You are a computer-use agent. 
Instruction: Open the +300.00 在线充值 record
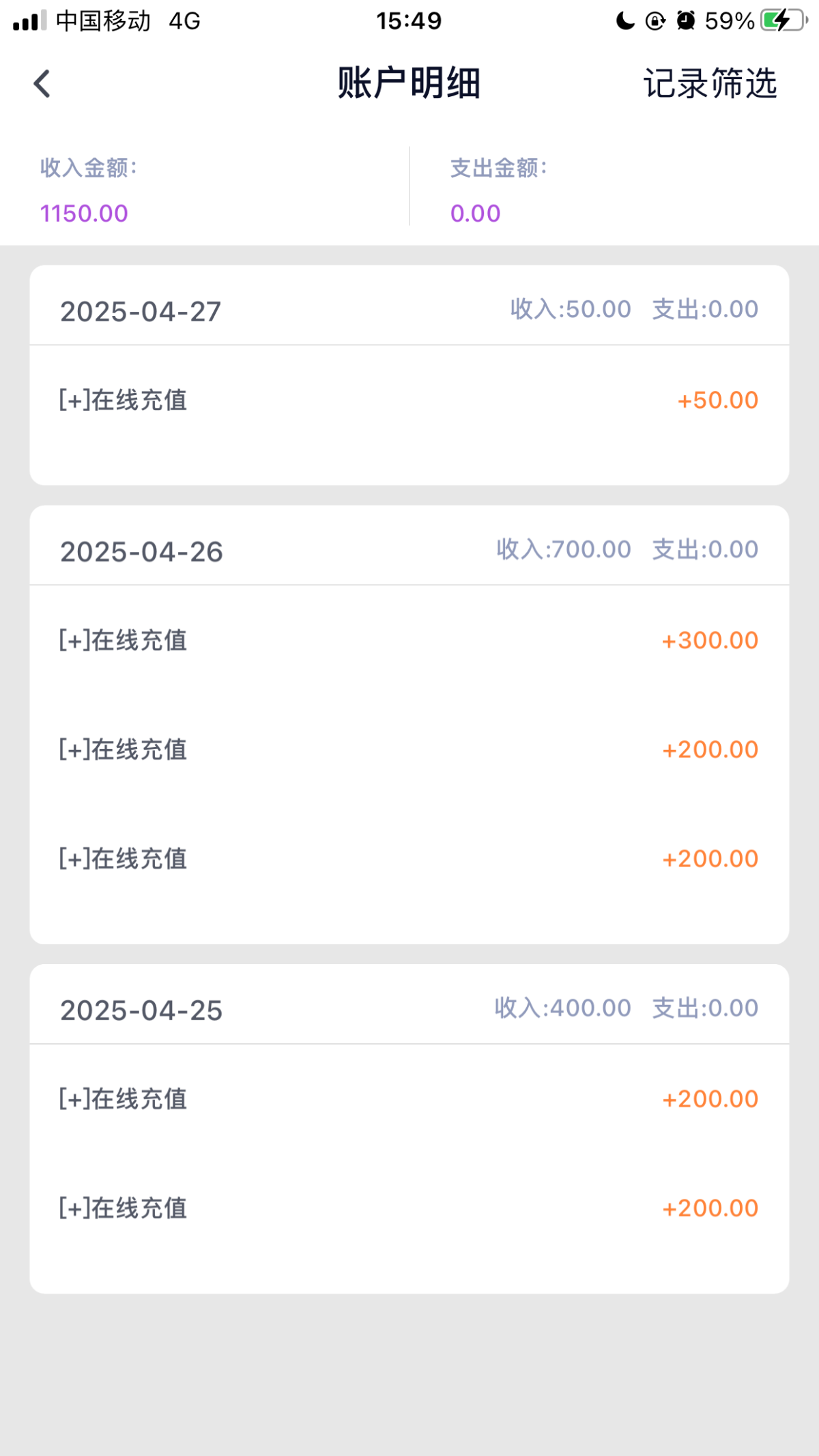point(409,641)
